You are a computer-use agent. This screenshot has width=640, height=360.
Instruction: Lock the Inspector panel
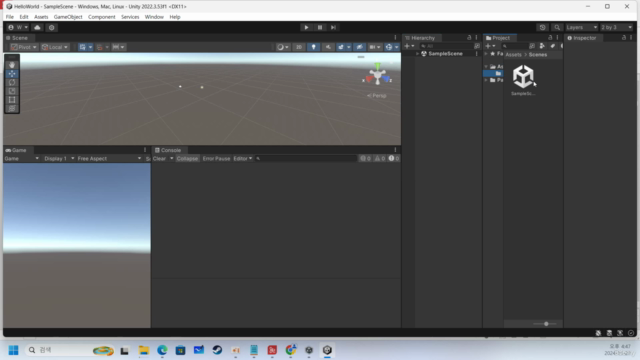pyautogui.click(x=624, y=38)
